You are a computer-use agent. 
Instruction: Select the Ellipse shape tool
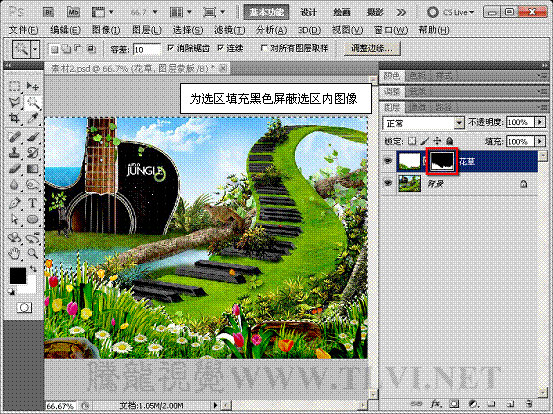coord(32,219)
